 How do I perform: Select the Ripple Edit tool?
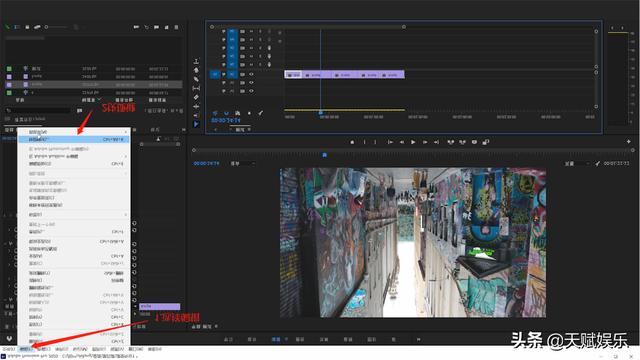(x=196, y=107)
